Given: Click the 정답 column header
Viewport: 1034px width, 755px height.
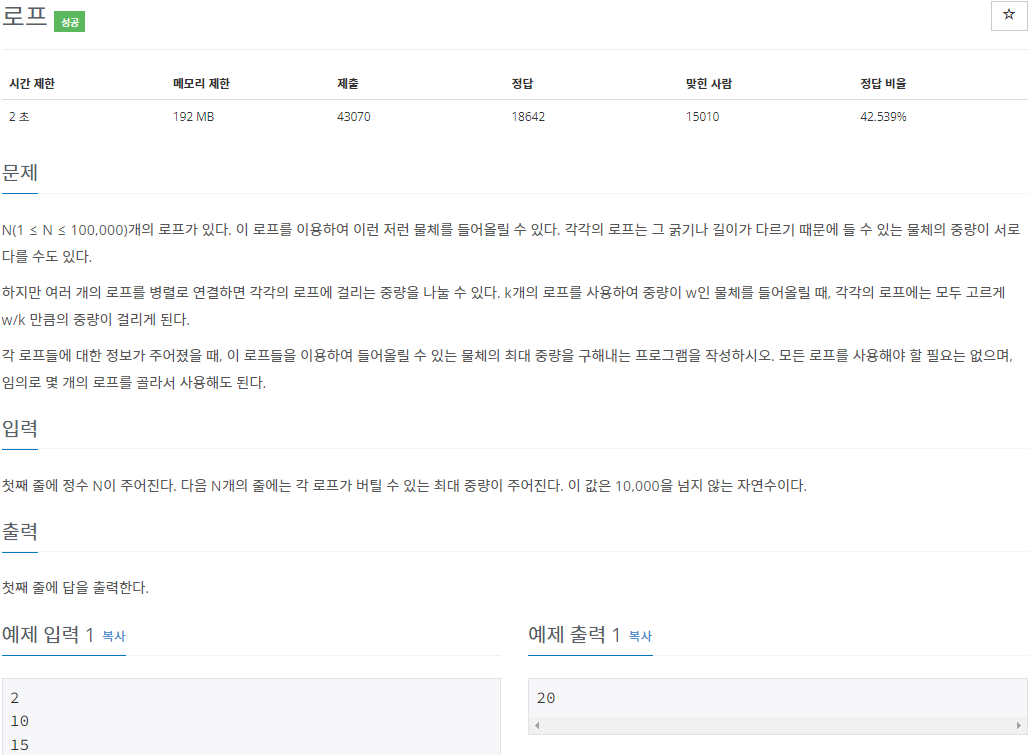Looking at the screenshot, I should [522, 84].
